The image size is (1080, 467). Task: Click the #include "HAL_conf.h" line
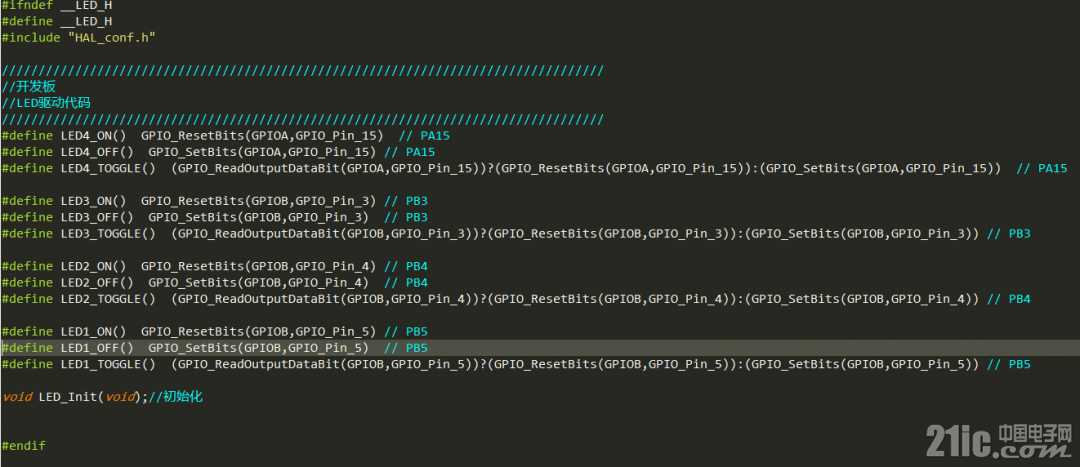(79, 38)
